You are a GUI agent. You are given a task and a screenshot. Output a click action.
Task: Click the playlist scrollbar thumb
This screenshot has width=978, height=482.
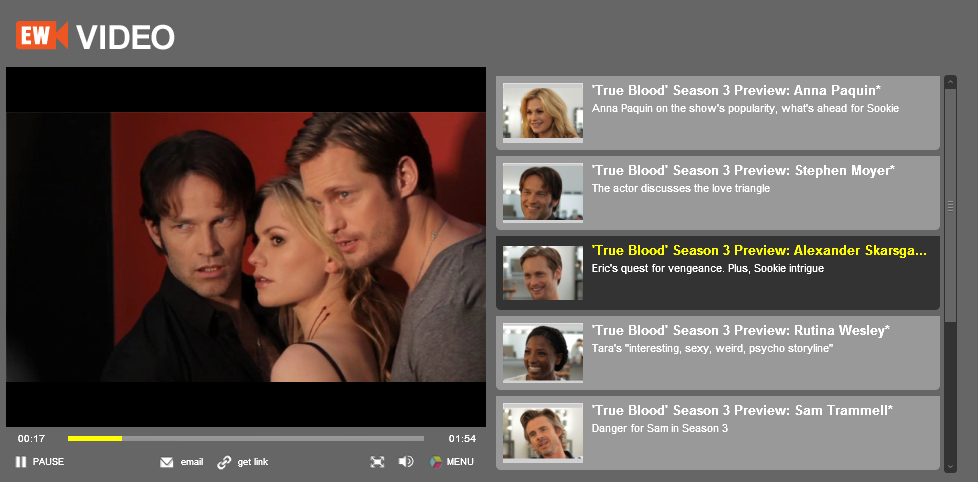coord(951,206)
